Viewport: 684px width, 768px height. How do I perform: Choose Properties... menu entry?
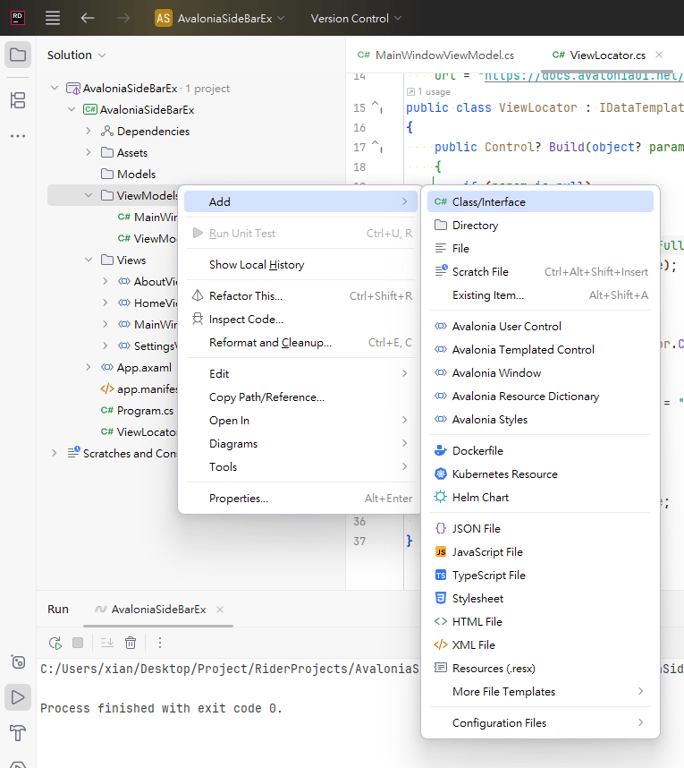click(300, 498)
